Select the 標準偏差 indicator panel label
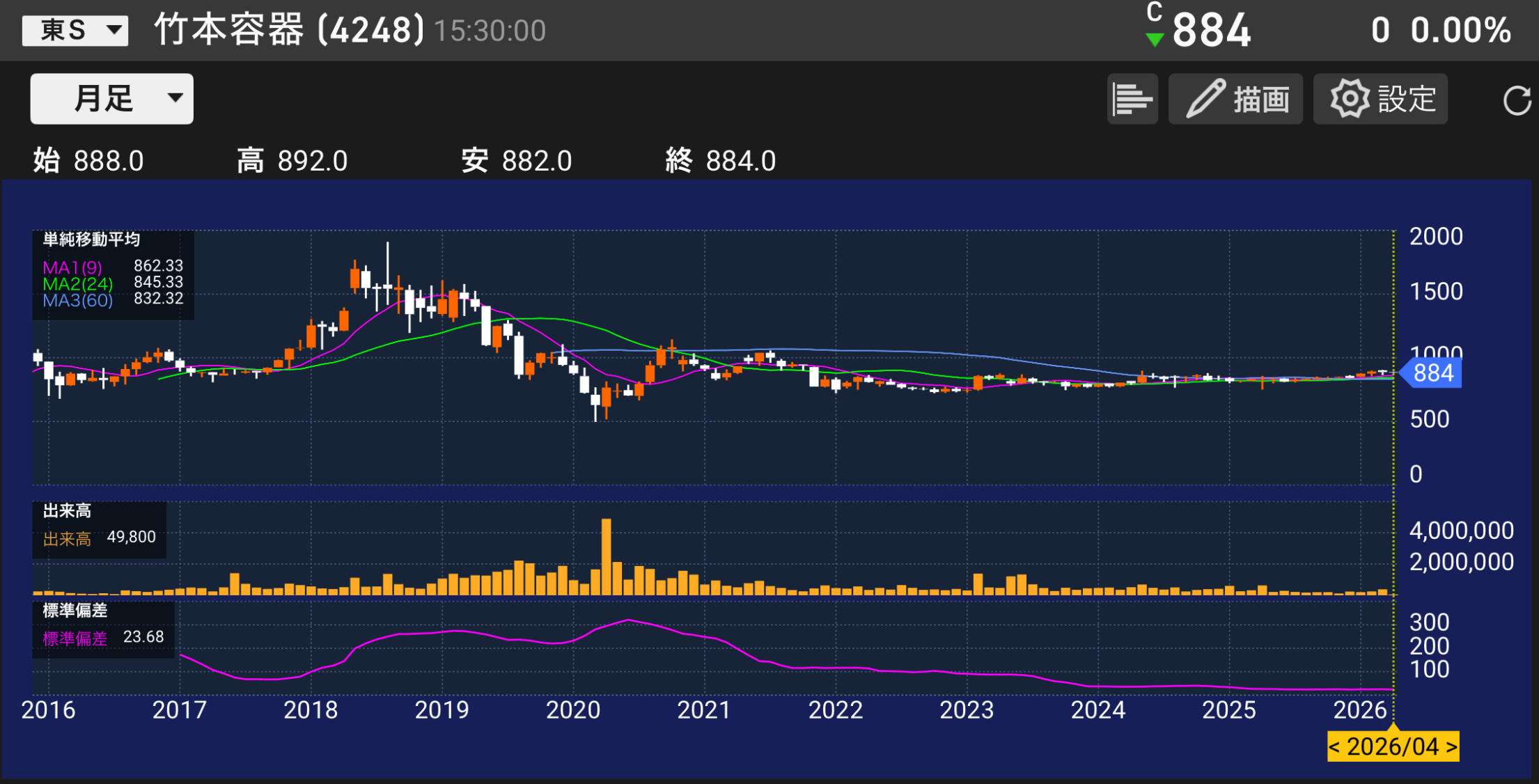This screenshot has height=784, width=1539. click(x=75, y=611)
